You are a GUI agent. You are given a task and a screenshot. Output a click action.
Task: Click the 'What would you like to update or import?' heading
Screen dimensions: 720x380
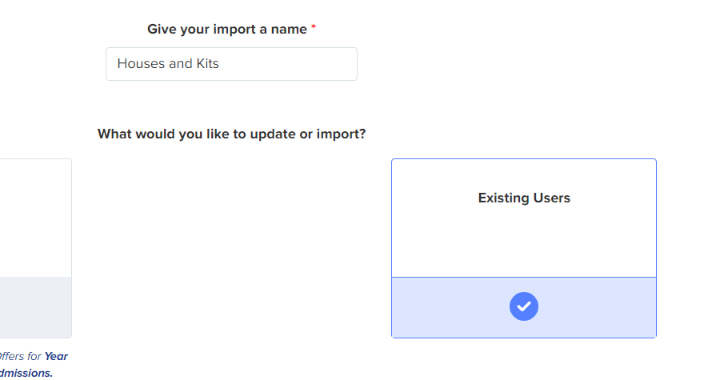click(231, 134)
